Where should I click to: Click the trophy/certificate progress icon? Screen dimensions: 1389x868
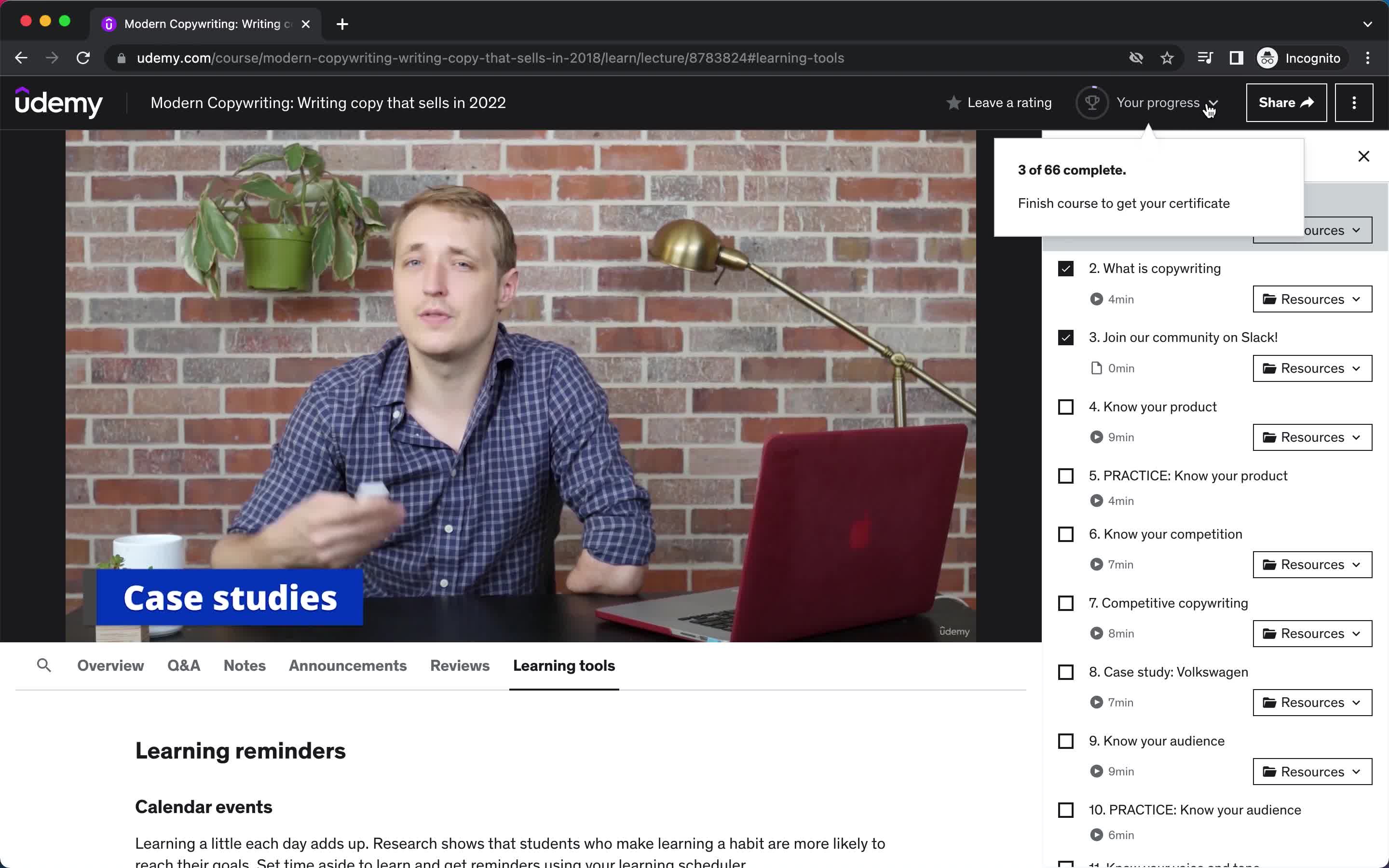point(1091,102)
